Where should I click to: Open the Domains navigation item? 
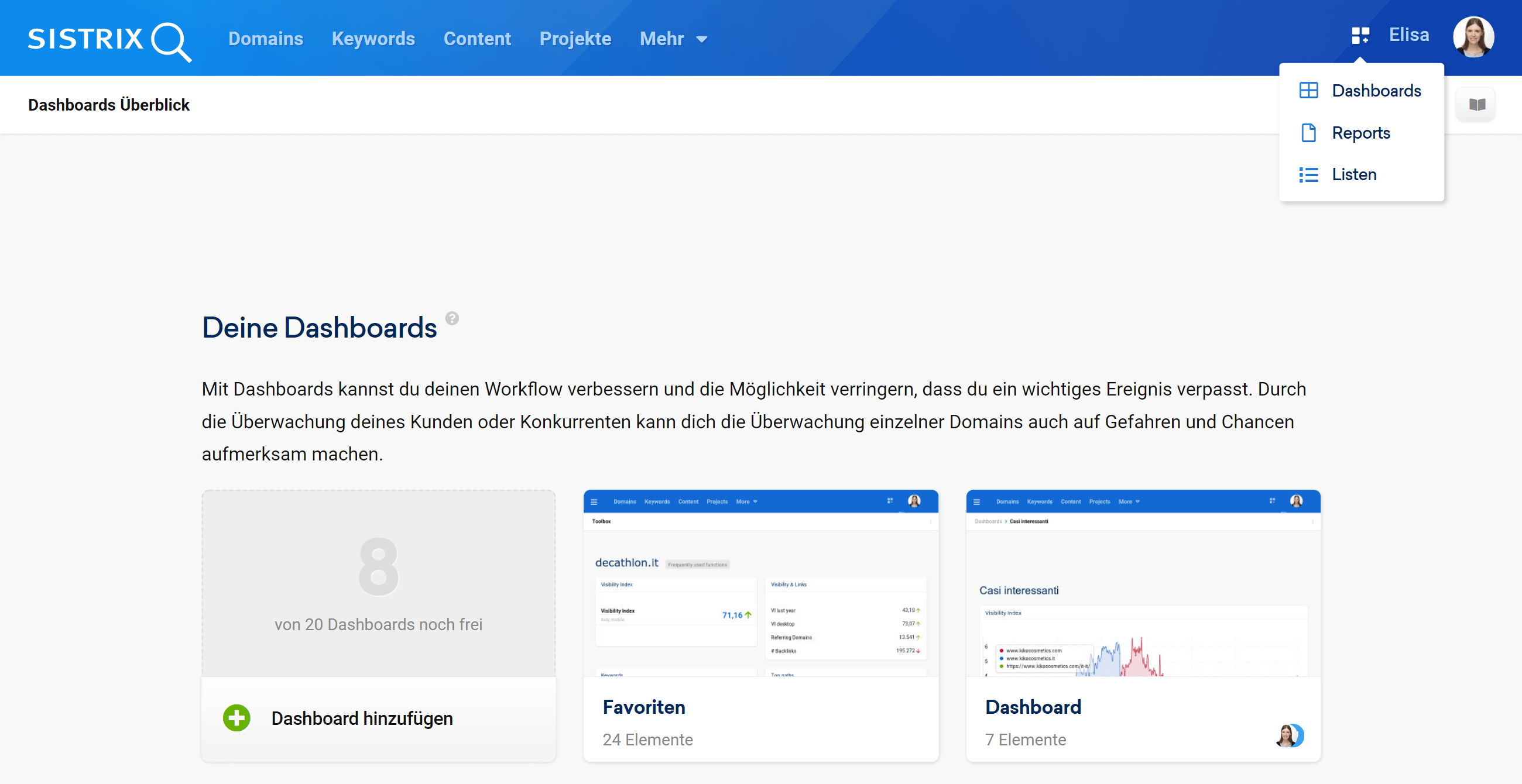tap(265, 39)
